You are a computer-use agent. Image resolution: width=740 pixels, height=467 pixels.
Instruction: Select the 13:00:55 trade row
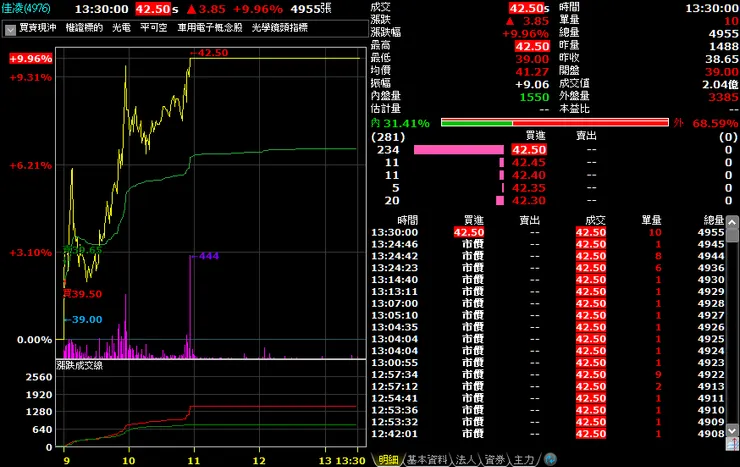tap(547, 363)
